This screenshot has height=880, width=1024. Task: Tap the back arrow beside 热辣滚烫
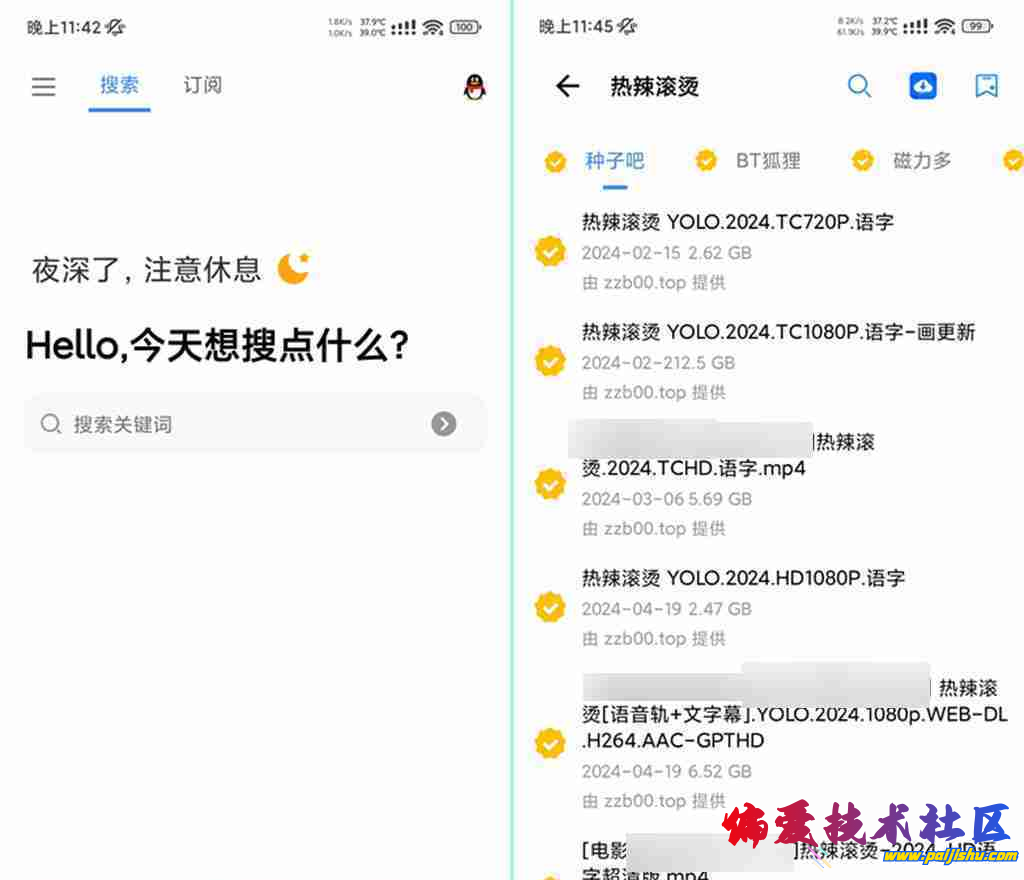coord(567,86)
